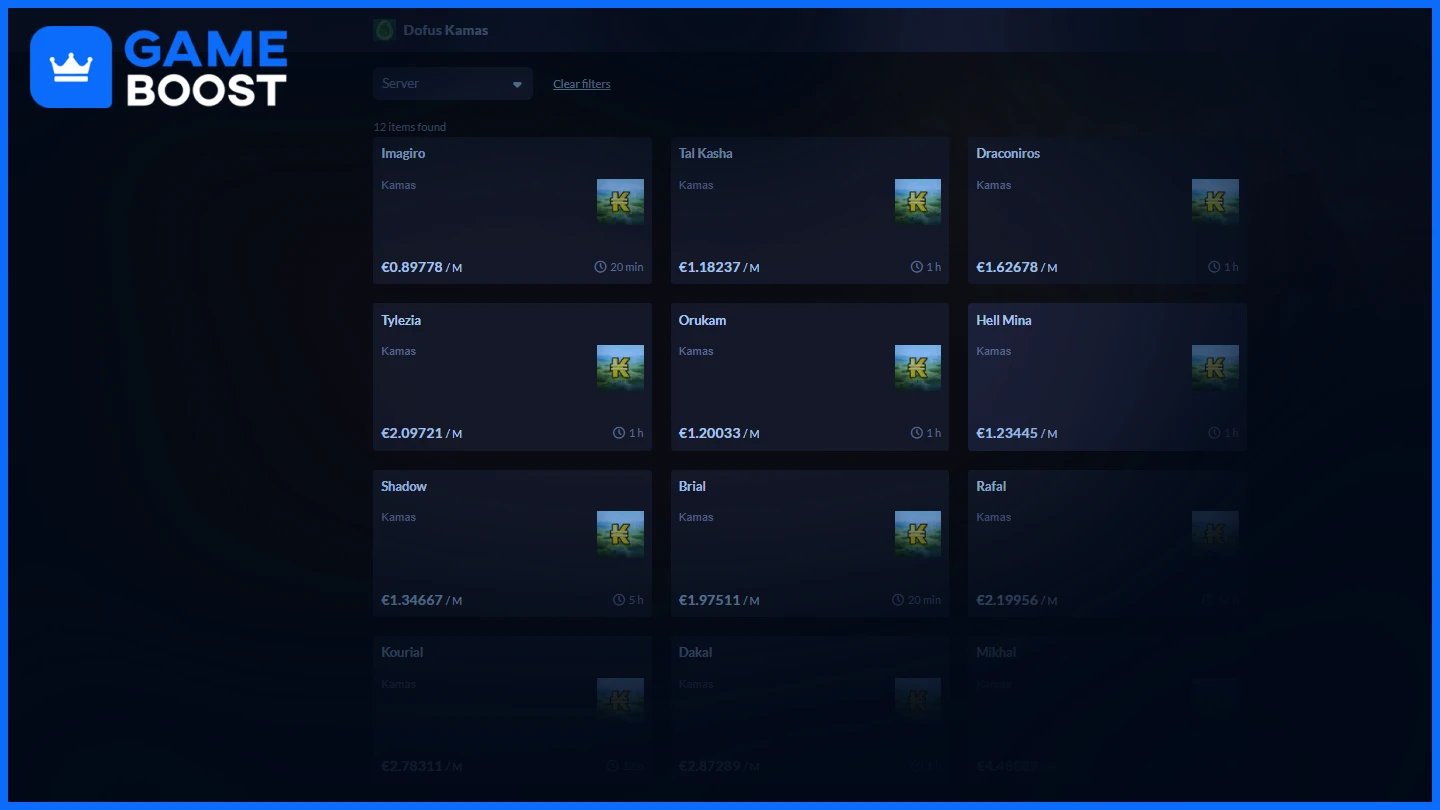Click the Kamas icon in Tal Kasha card
The image size is (1440, 810).
coord(918,202)
